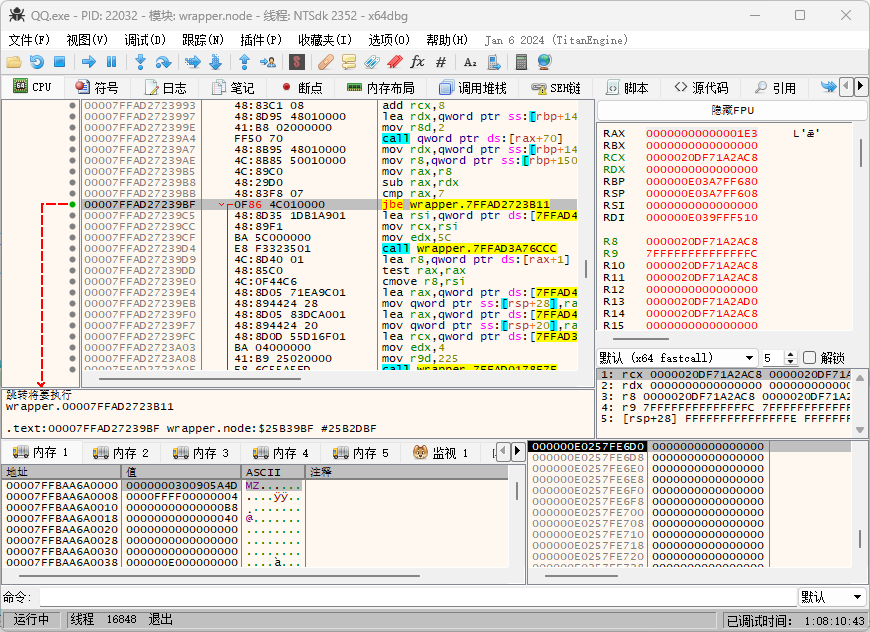Open the patches bandage icon
Image resolution: width=870 pixels, height=632 pixels.
pos(326,62)
